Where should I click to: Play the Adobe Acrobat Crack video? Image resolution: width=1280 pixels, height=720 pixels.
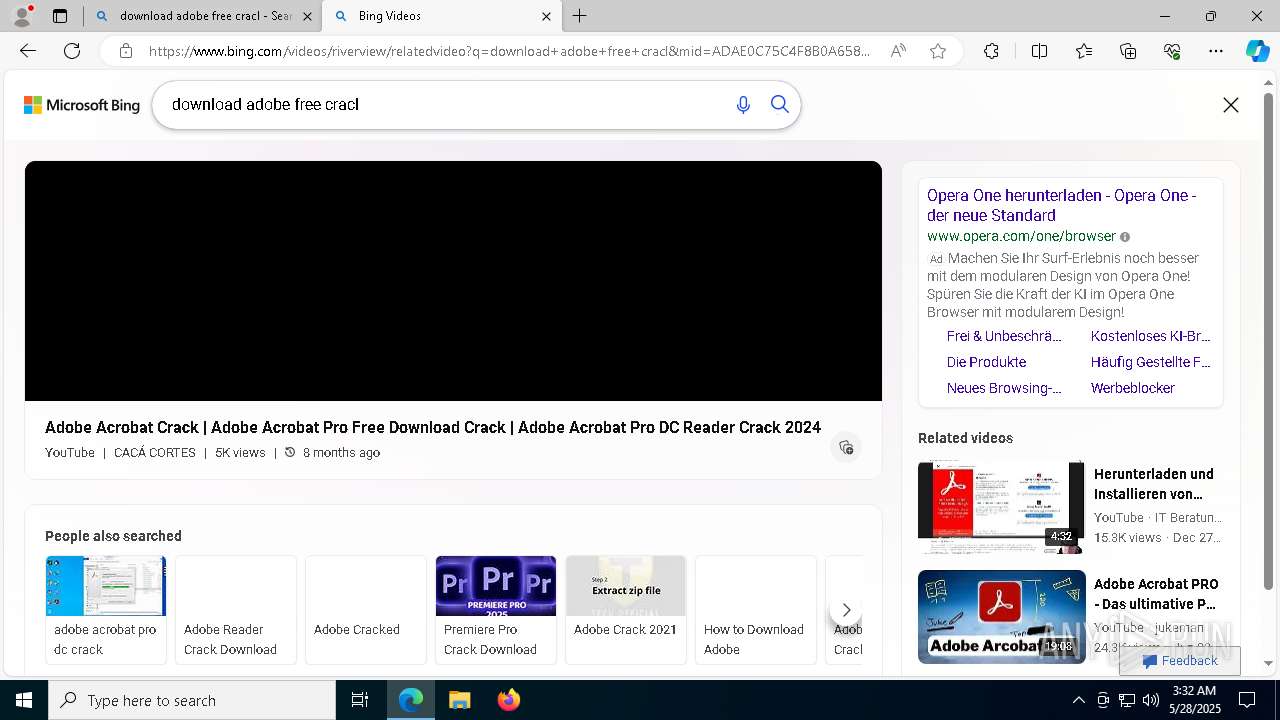tap(453, 281)
